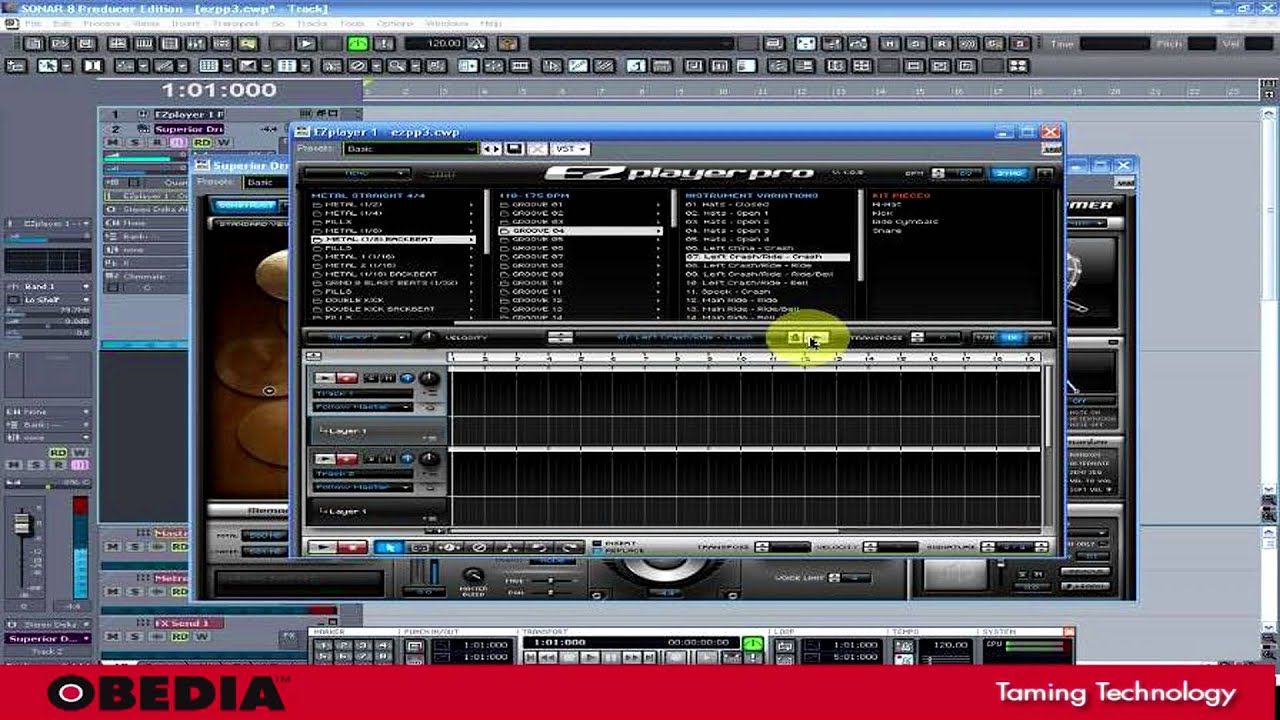Viewport: 1280px width, 720px height.
Task: Open the Process menu in SONAR
Action: point(102,24)
